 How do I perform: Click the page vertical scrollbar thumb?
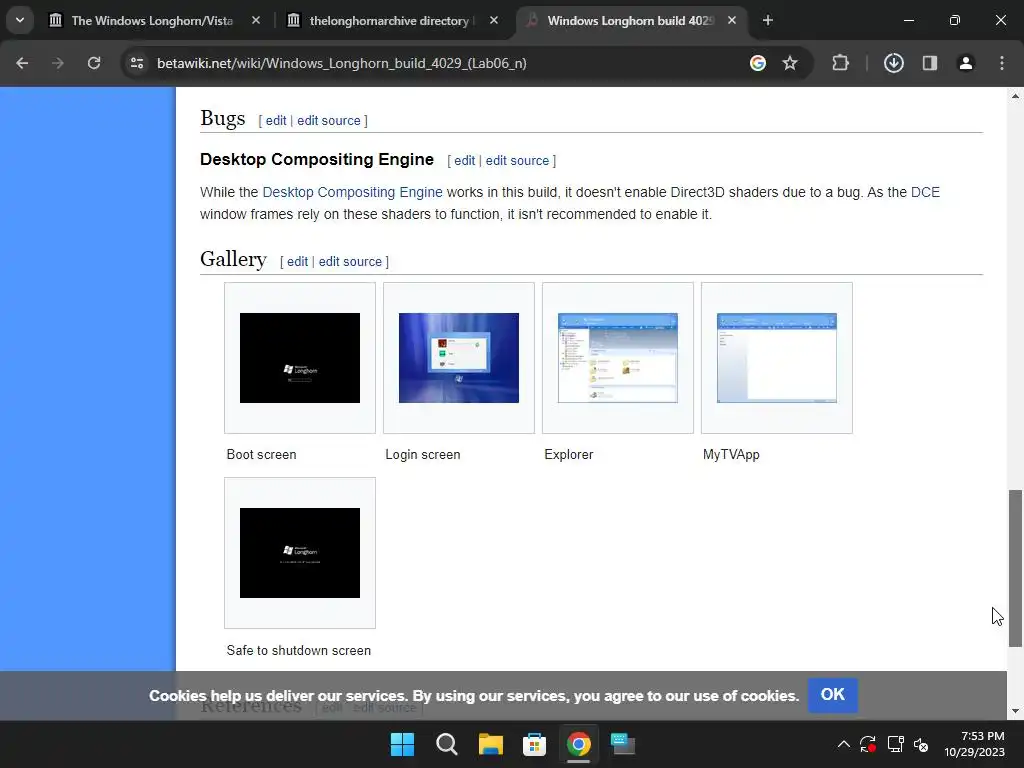point(1015,568)
